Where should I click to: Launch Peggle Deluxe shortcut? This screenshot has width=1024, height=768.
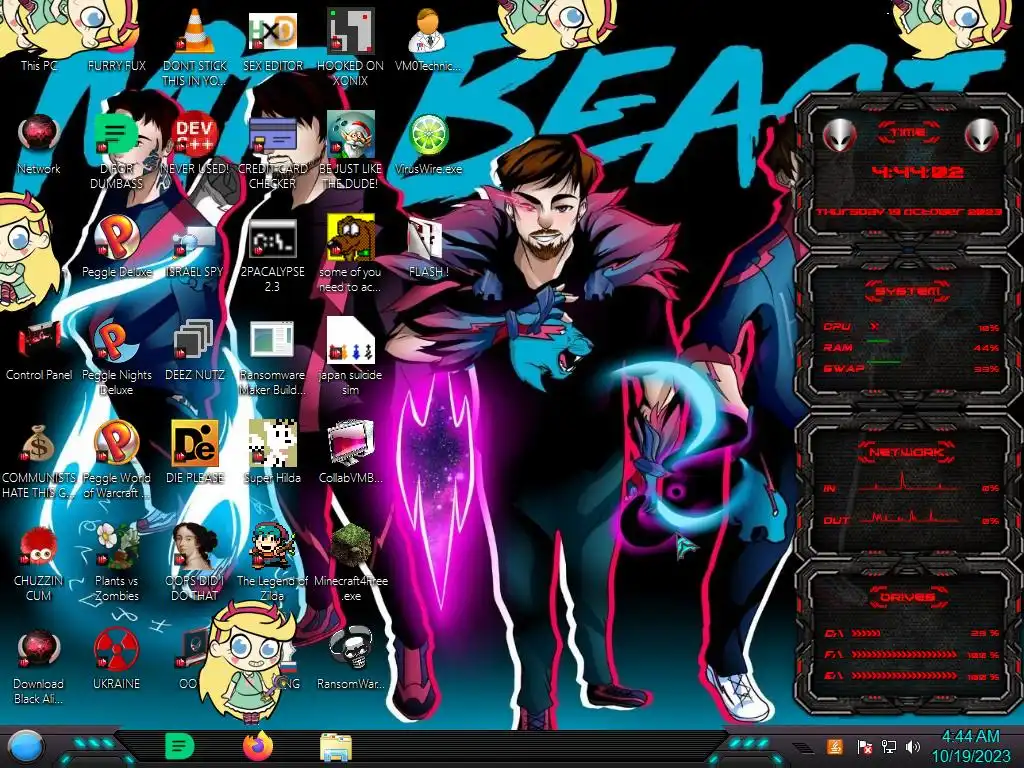point(116,247)
